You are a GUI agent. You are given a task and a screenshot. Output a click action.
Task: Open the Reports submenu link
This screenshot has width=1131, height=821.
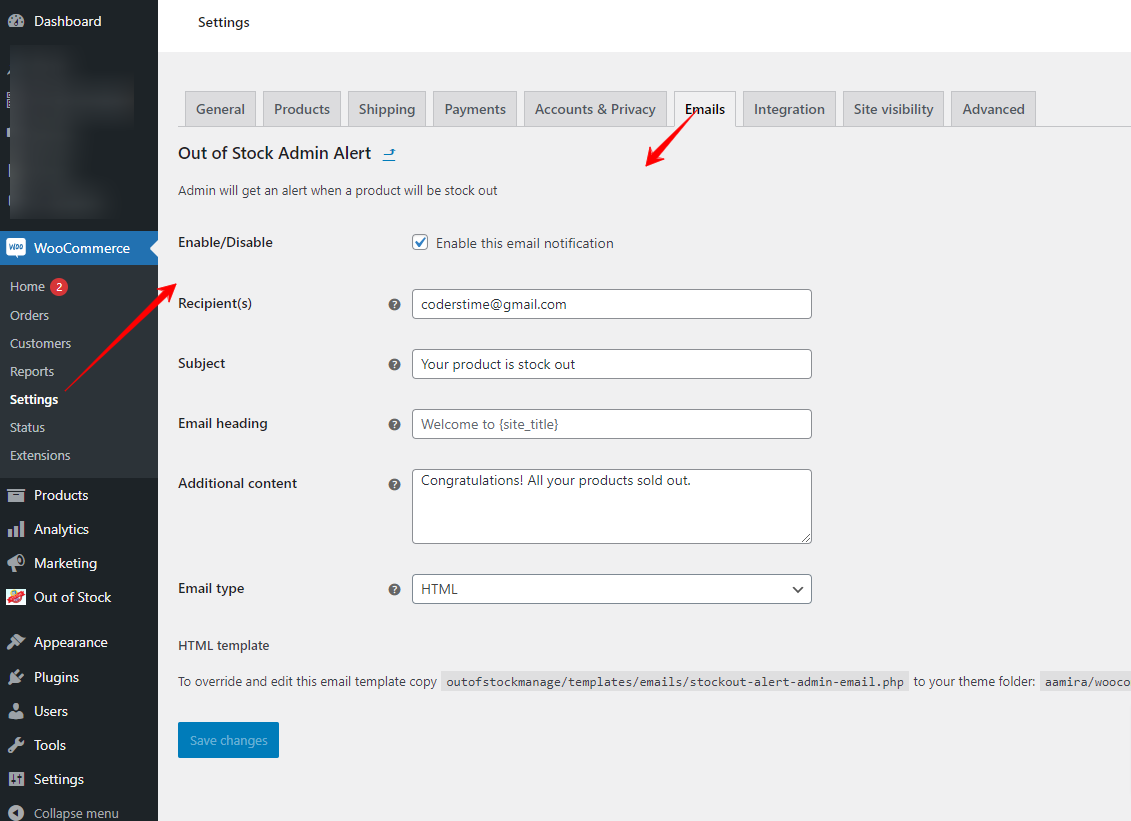(x=32, y=372)
